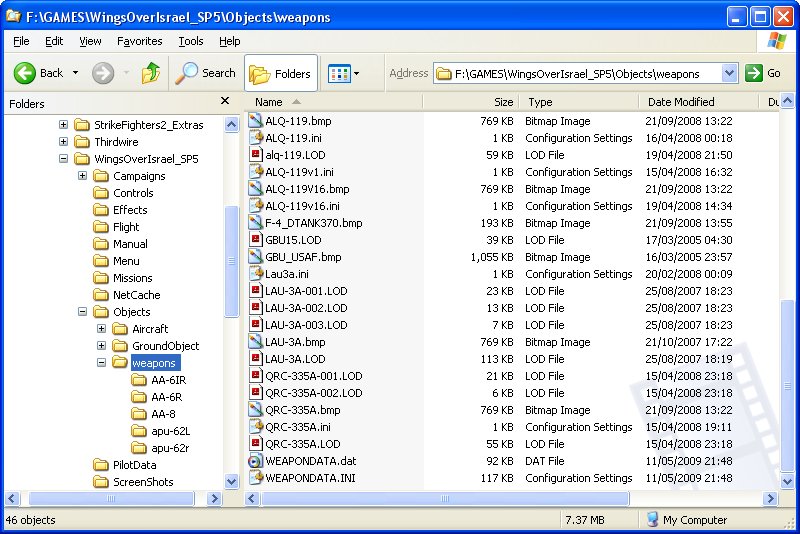The height and width of the screenshot is (534, 800).
Task: Open the Address bar dropdown arrow
Action: (730, 73)
